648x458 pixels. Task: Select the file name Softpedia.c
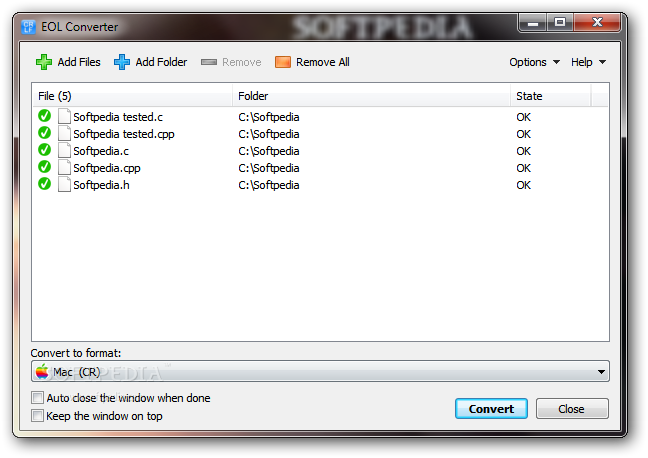pos(101,151)
